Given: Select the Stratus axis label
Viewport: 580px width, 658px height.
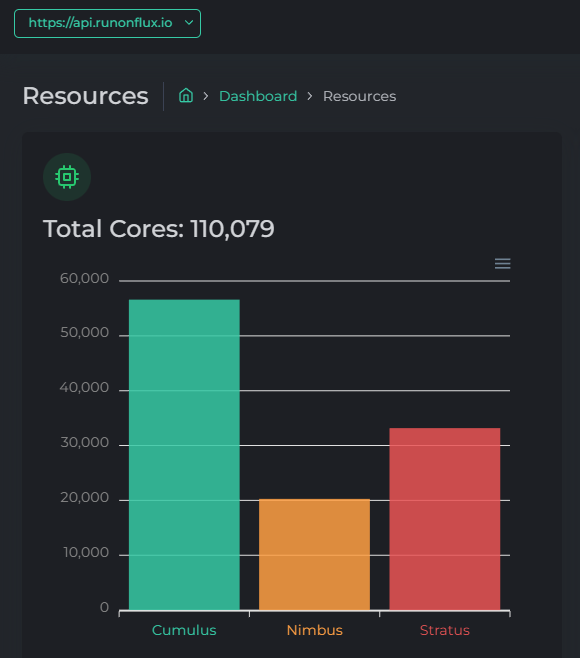Looking at the screenshot, I should coord(444,630).
